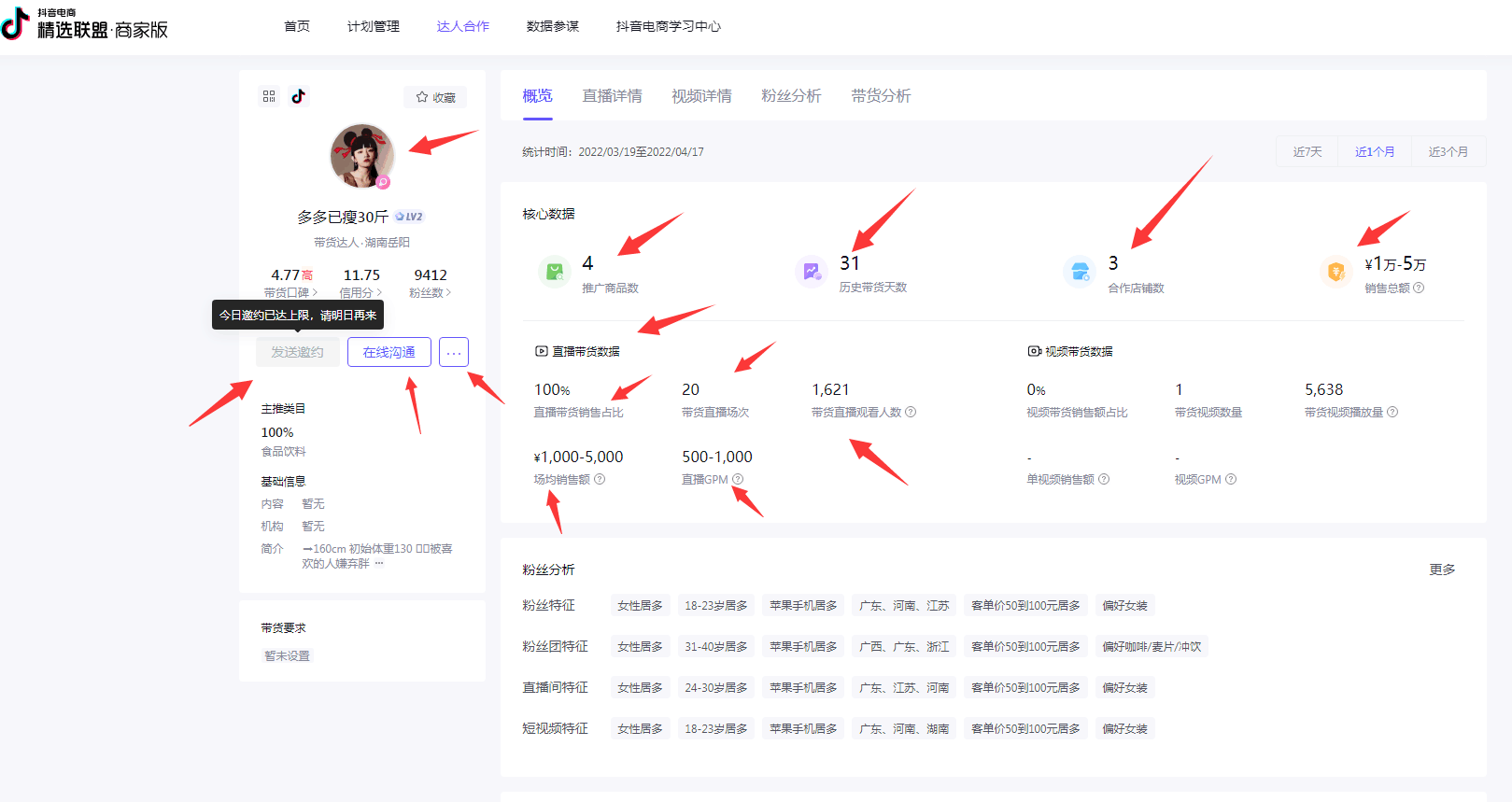The width and height of the screenshot is (1512, 802).
Task: Click the 在线沟通 chat button
Action: [389, 352]
